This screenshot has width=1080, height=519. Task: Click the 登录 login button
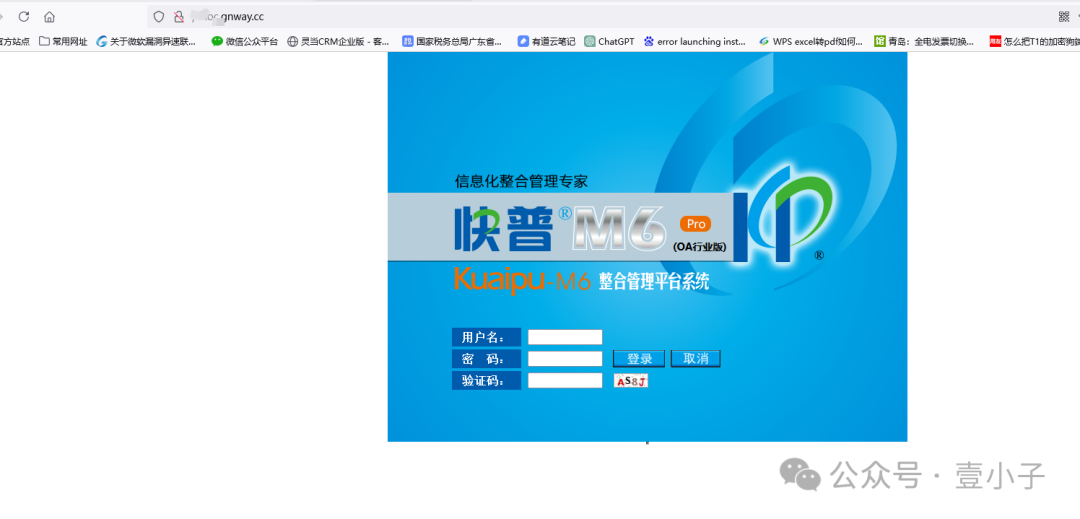tap(639, 359)
